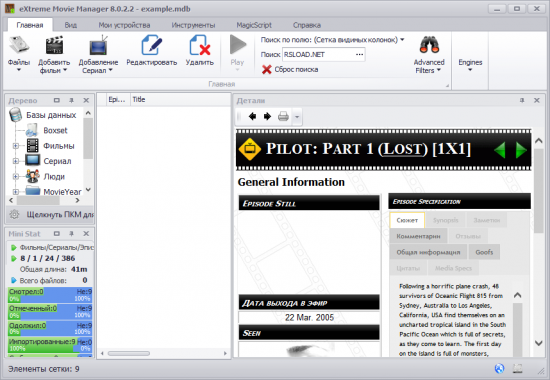This screenshot has height=380, width=550.
Task: Click the Импортированные progress bar
Action: [50, 345]
